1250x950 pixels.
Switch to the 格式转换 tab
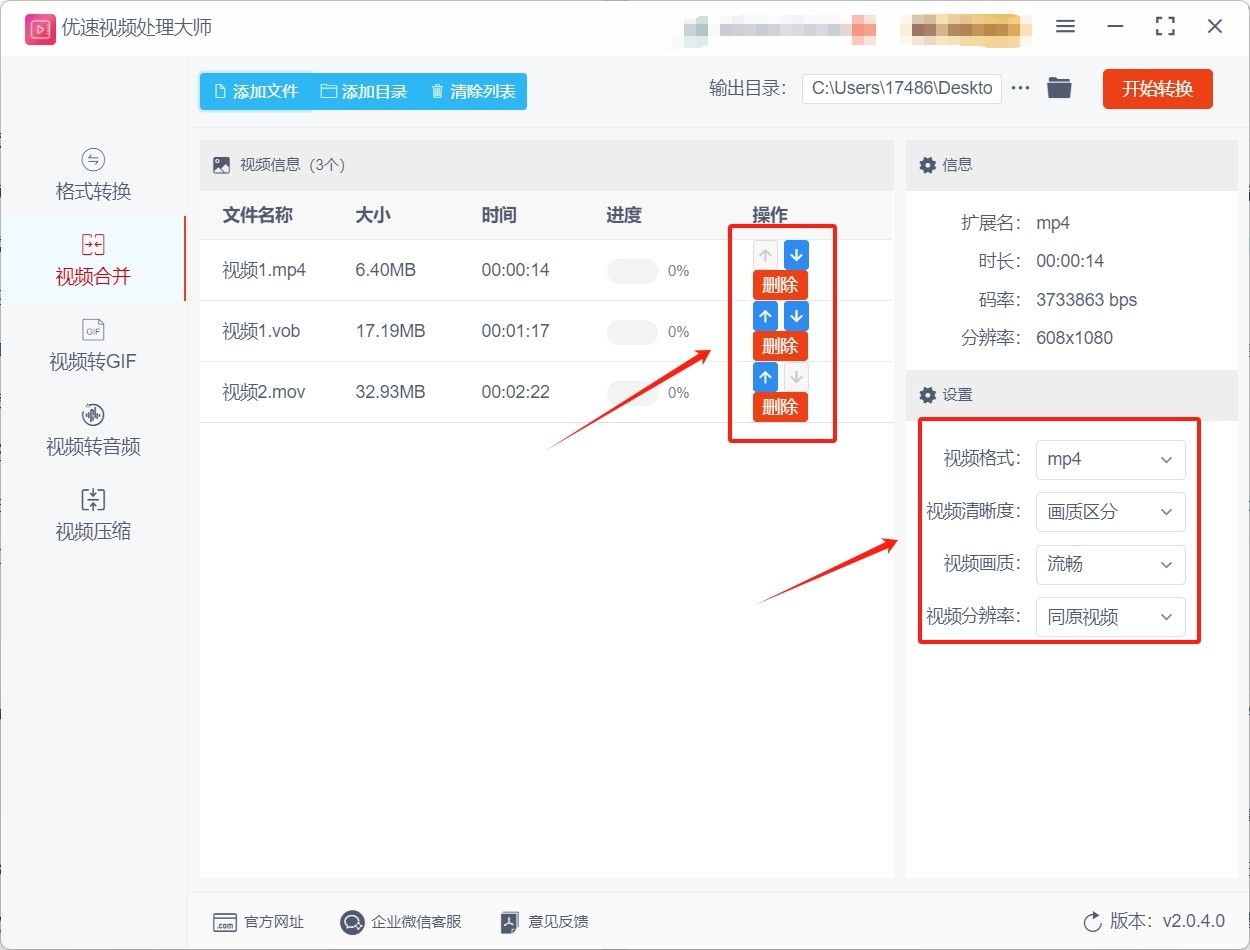click(93, 176)
